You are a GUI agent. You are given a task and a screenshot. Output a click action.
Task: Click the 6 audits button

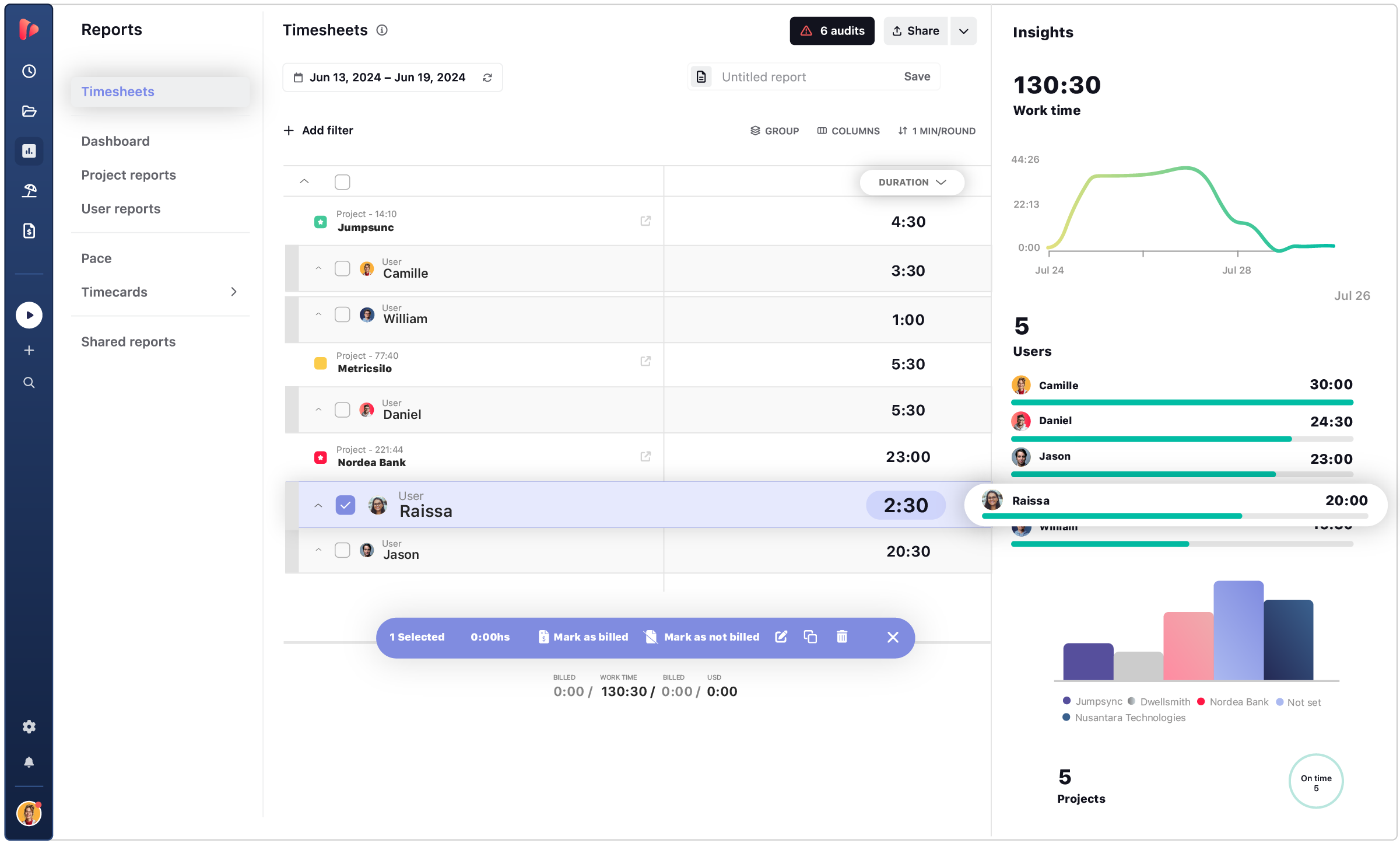click(832, 30)
